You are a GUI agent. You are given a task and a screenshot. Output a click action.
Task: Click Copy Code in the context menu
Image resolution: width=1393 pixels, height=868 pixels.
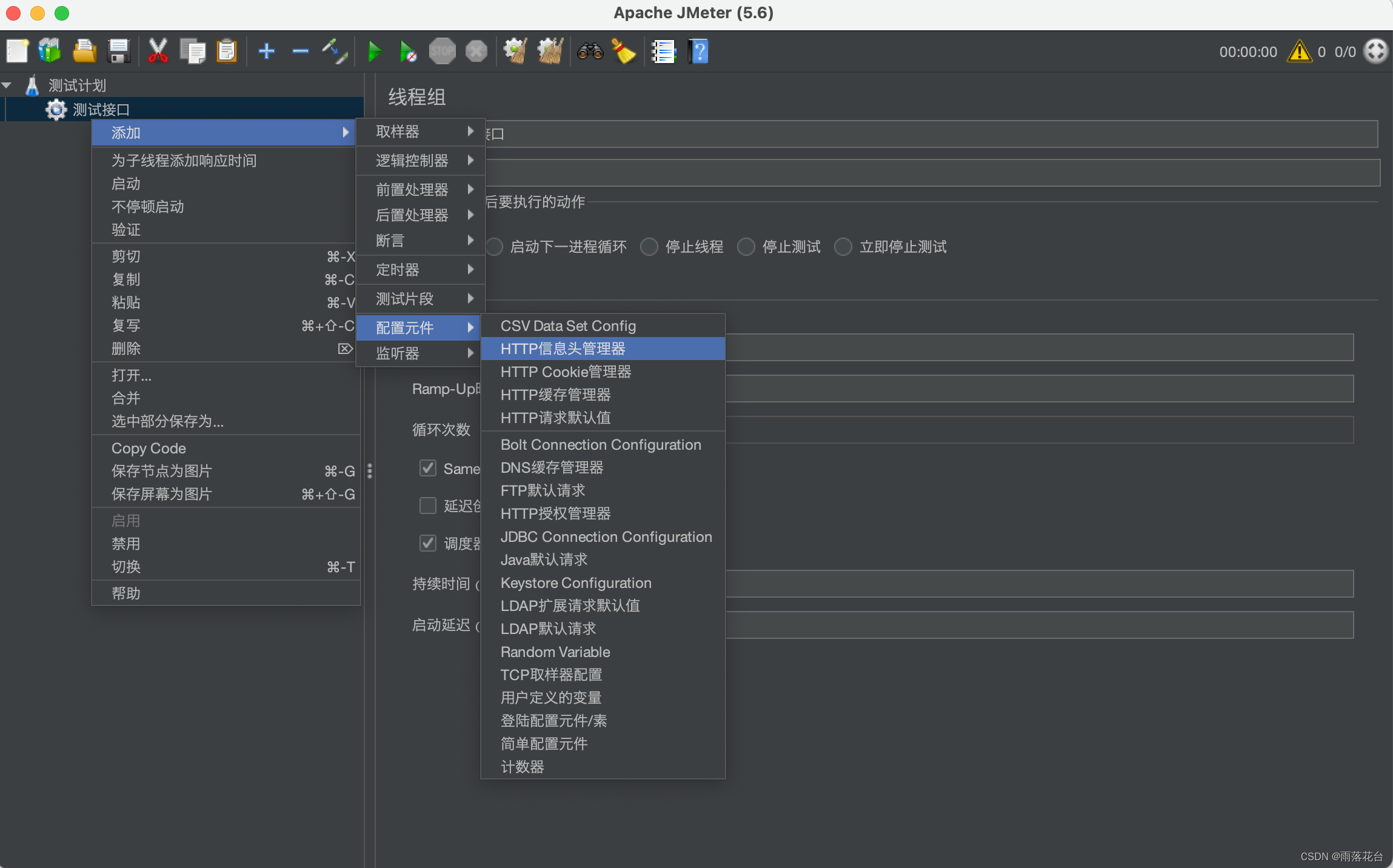(149, 449)
